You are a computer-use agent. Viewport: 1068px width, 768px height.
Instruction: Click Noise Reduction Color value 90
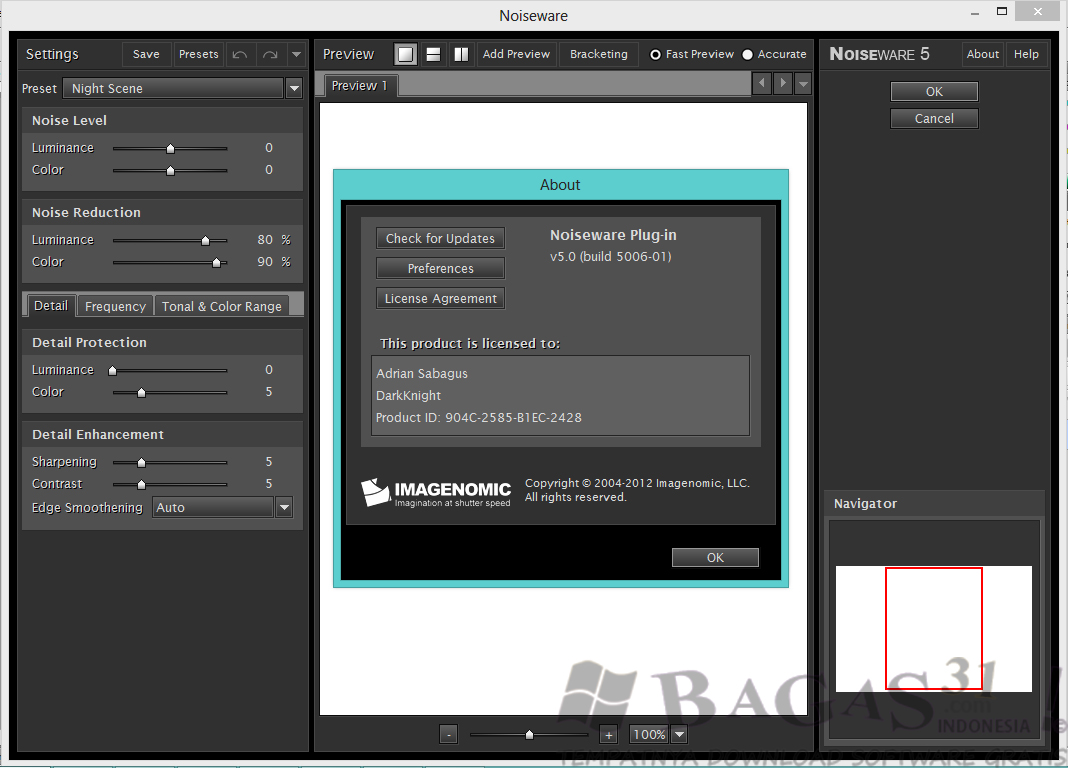[265, 261]
